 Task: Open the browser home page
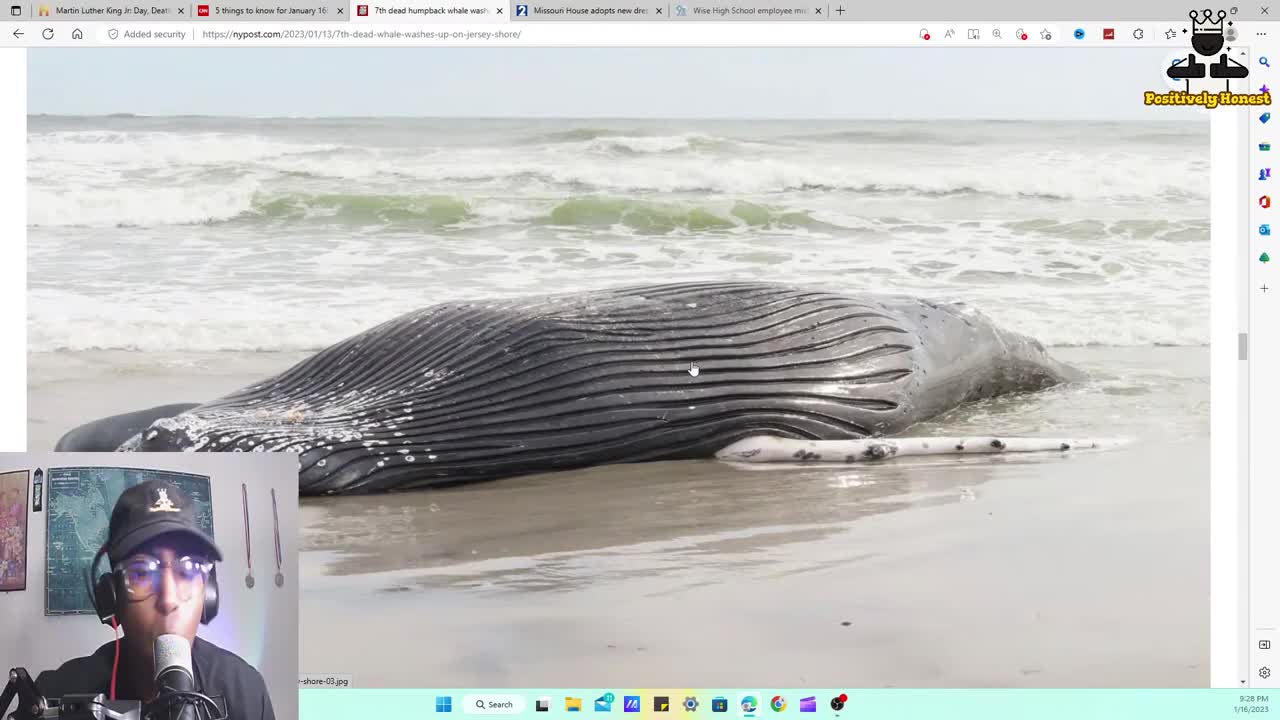click(x=77, y=34)
